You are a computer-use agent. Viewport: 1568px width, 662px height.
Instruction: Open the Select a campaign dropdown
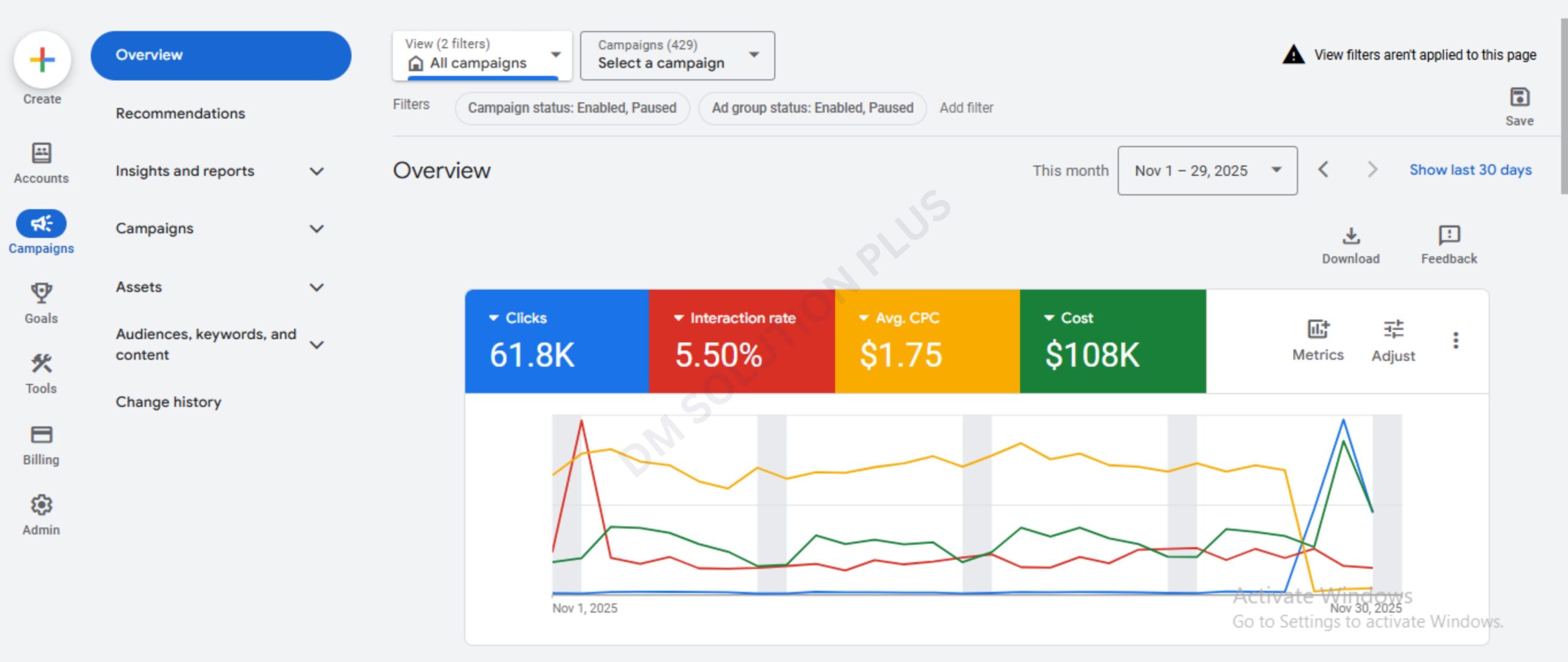coord(677,56)
